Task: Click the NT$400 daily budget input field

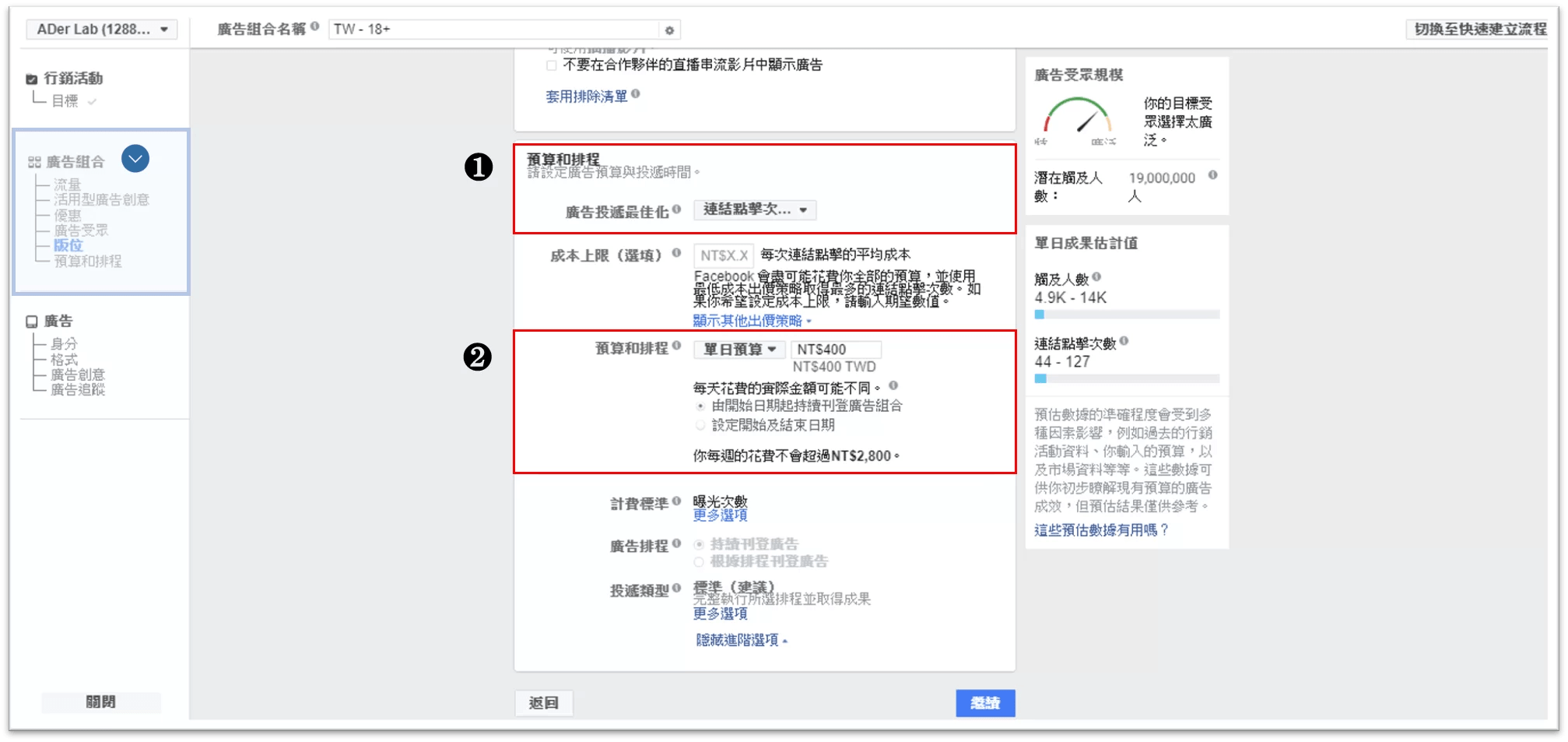Action: pyautogui.click(x=835, y=349)
